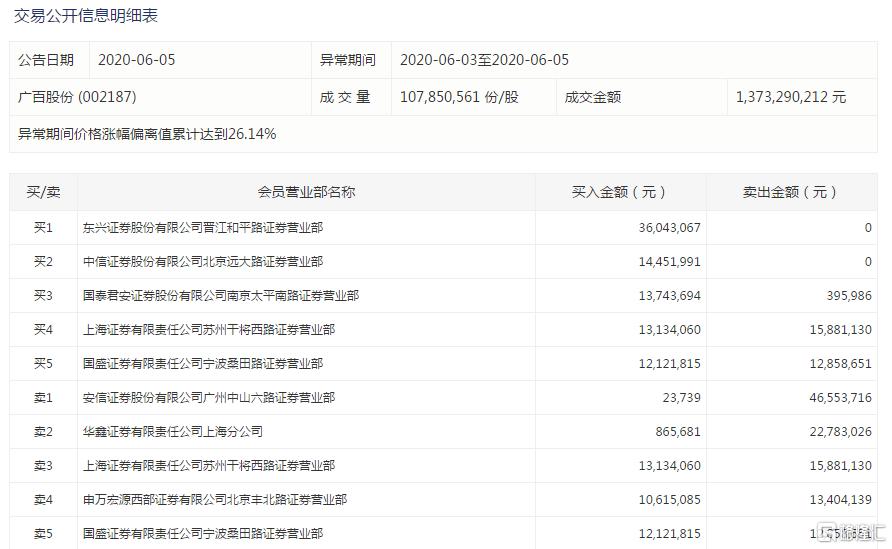892x549 pixels.
Task: Select the 卖2 row label
Action: tap(43, 432)
